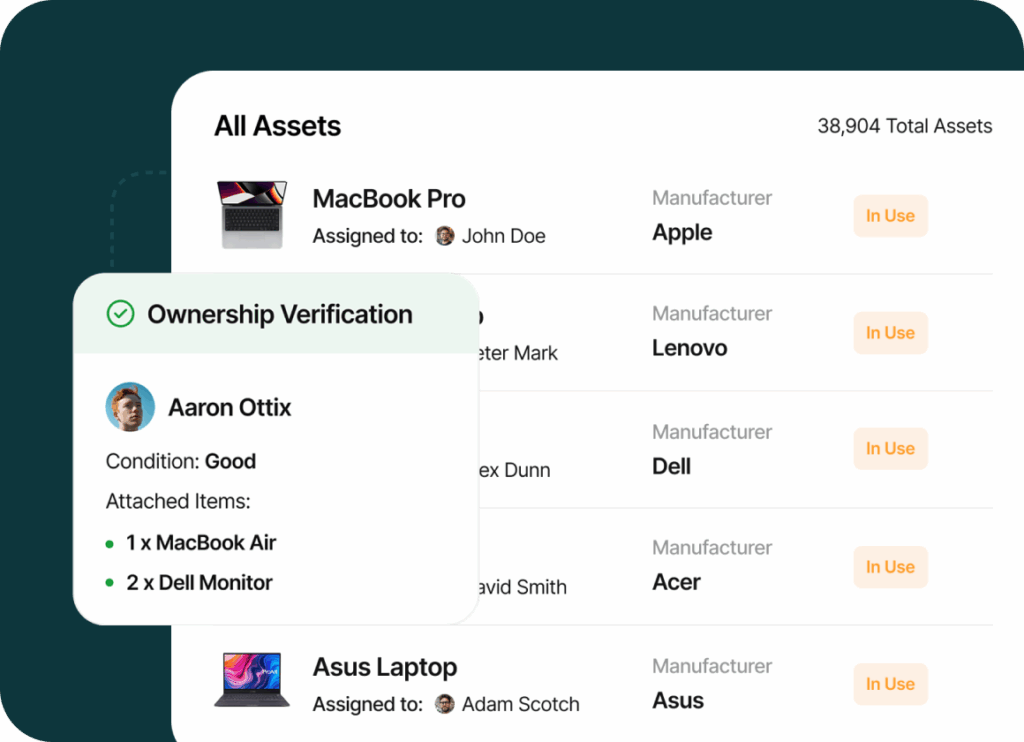Select Aaron Ottix's profile picture
This screenshot has height=742, width=1024.
(130, 407)
